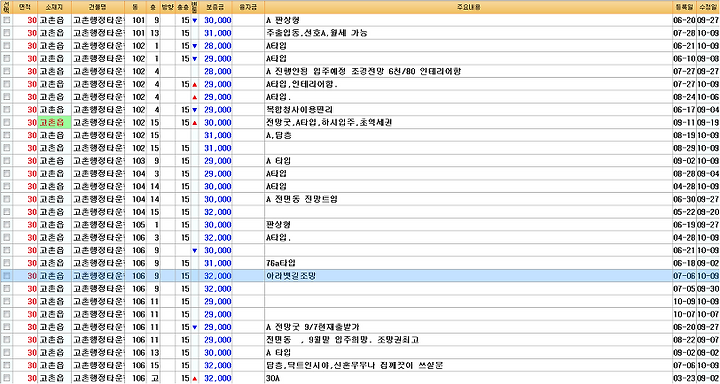Image resolution: width=720 pixels, height=384 pixels.
Task: Click blue down arrow in 'A 전망굿 9/7현재출발가' row
Action: point(194,328)
